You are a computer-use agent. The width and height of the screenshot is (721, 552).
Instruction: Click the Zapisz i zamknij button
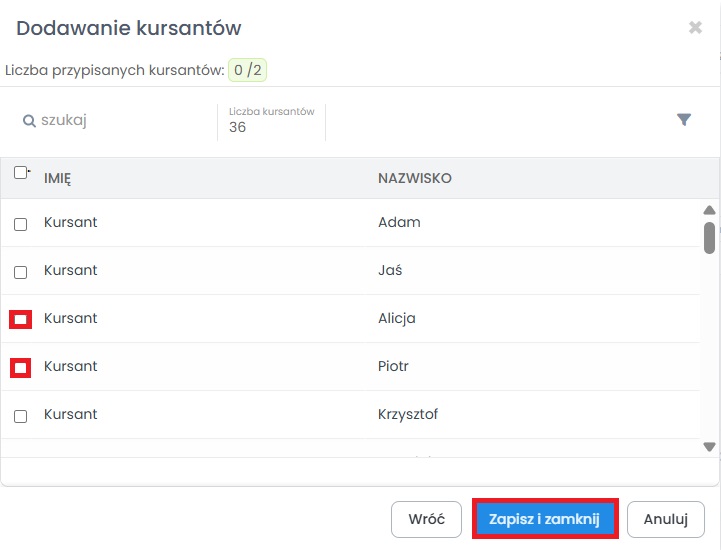(x=545, y=519)
